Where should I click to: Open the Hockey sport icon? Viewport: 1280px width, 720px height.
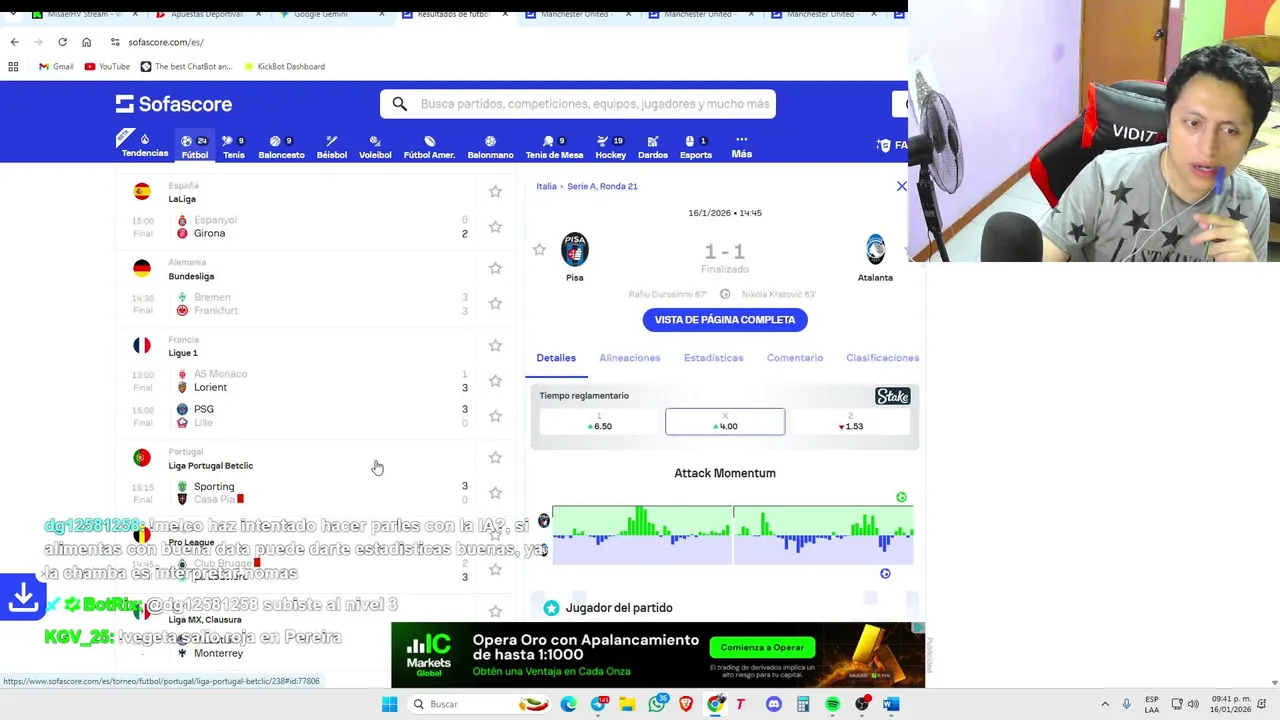(x=610, y=147)
